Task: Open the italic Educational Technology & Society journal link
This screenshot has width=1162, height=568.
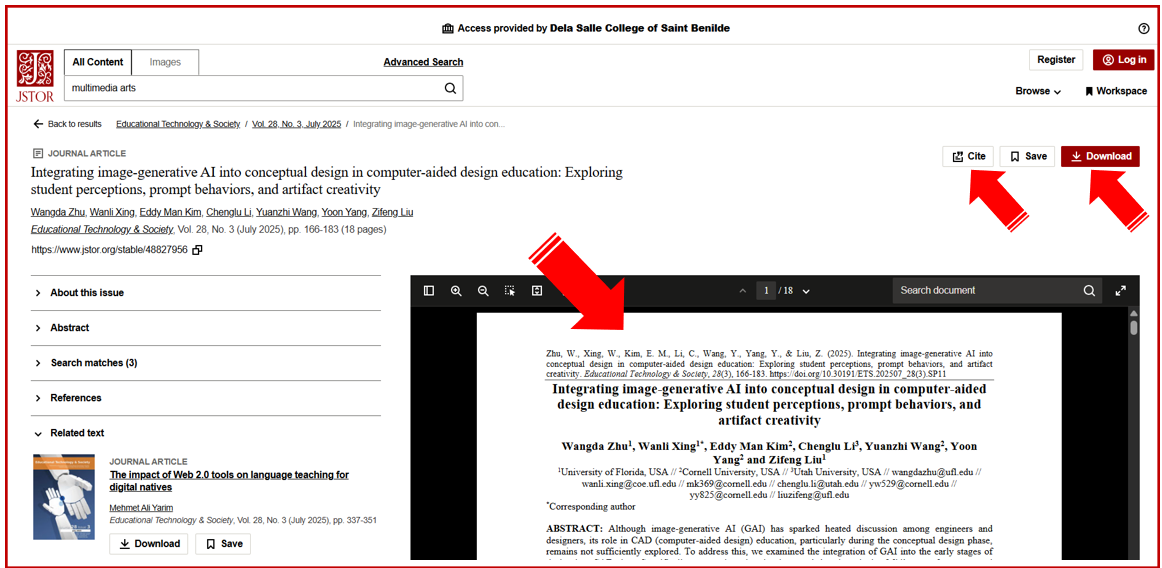Action: click(102, 230)
